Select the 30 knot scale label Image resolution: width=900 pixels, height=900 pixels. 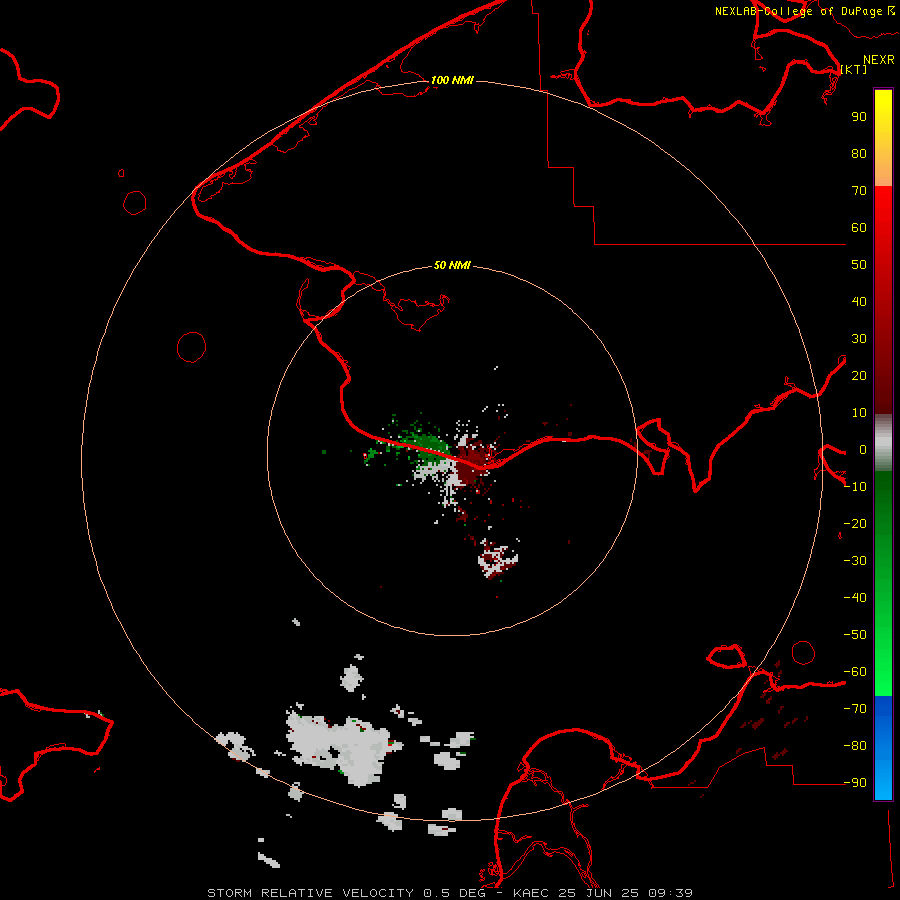pyautogui.click(x=859, y=339)
